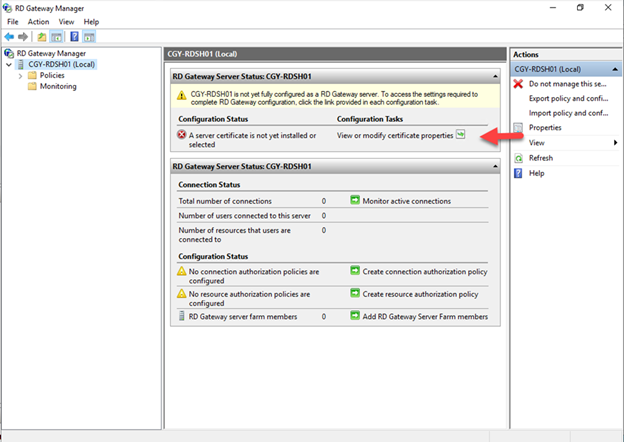This screenshot has width=624, height=442.
Task: Collapse the CGY-RDSH01 (Local) tree node
Action: pyautogui.click(x=9, y=64)
